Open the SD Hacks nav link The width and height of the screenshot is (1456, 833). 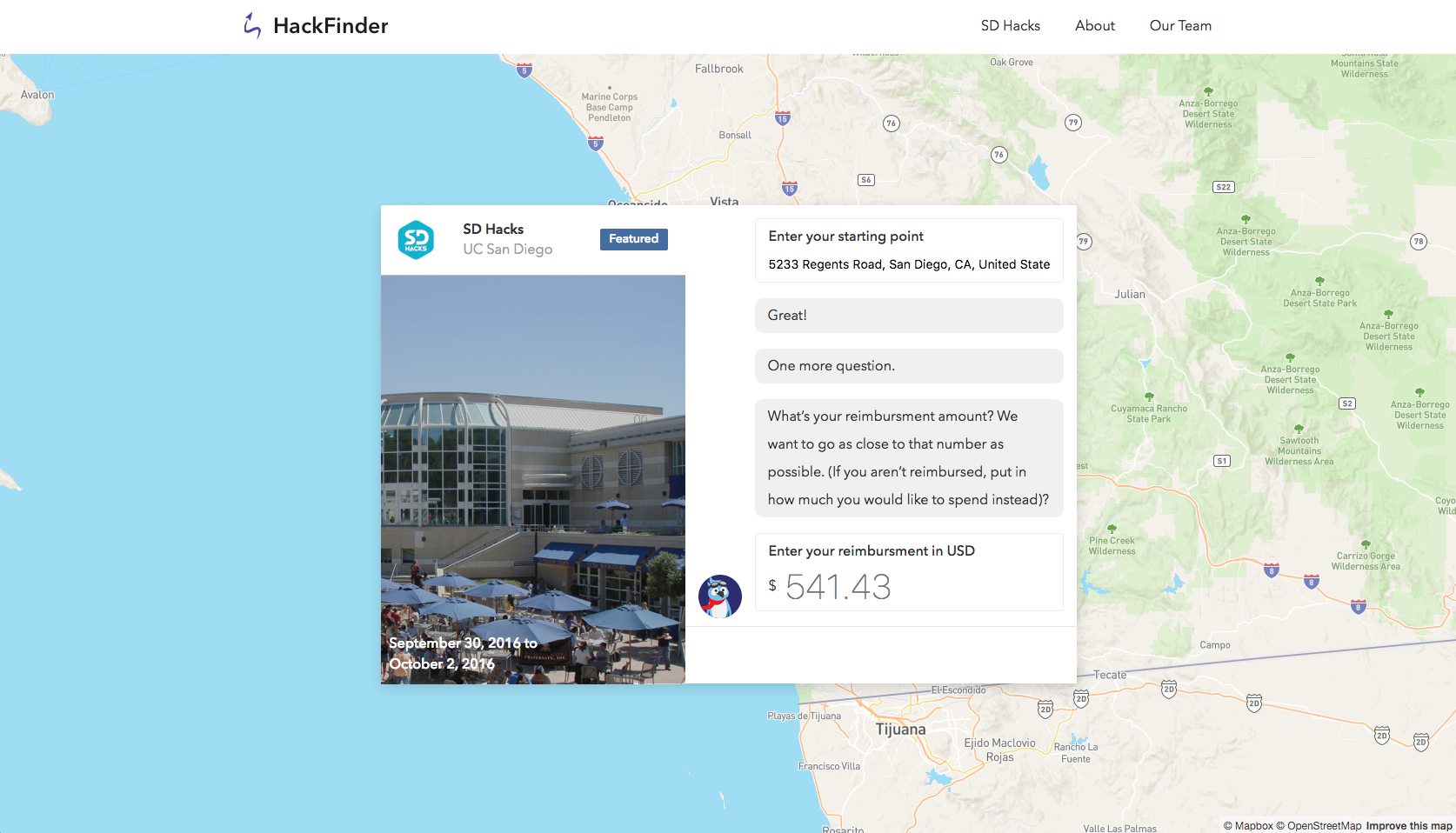(1010, 26)
